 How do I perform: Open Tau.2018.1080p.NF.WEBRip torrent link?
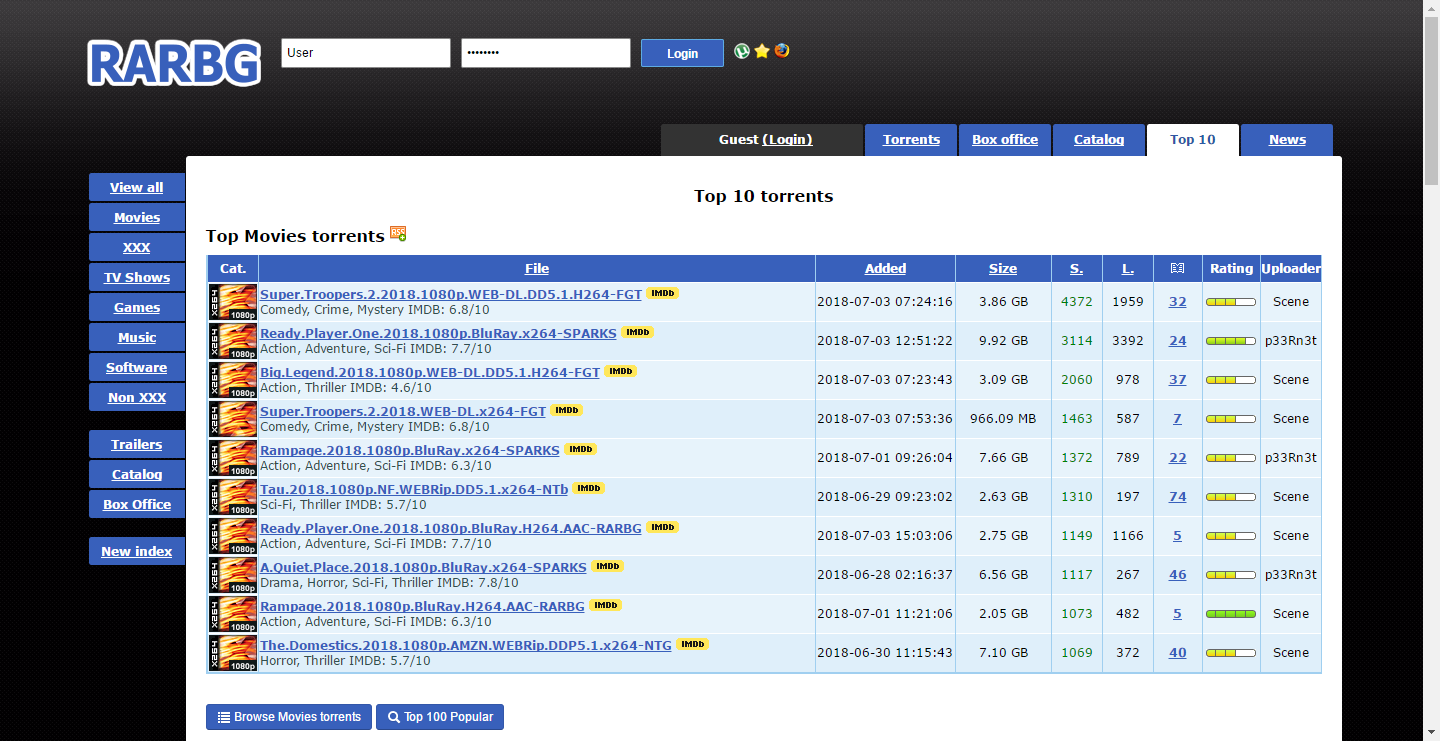(x=414, y=489)
